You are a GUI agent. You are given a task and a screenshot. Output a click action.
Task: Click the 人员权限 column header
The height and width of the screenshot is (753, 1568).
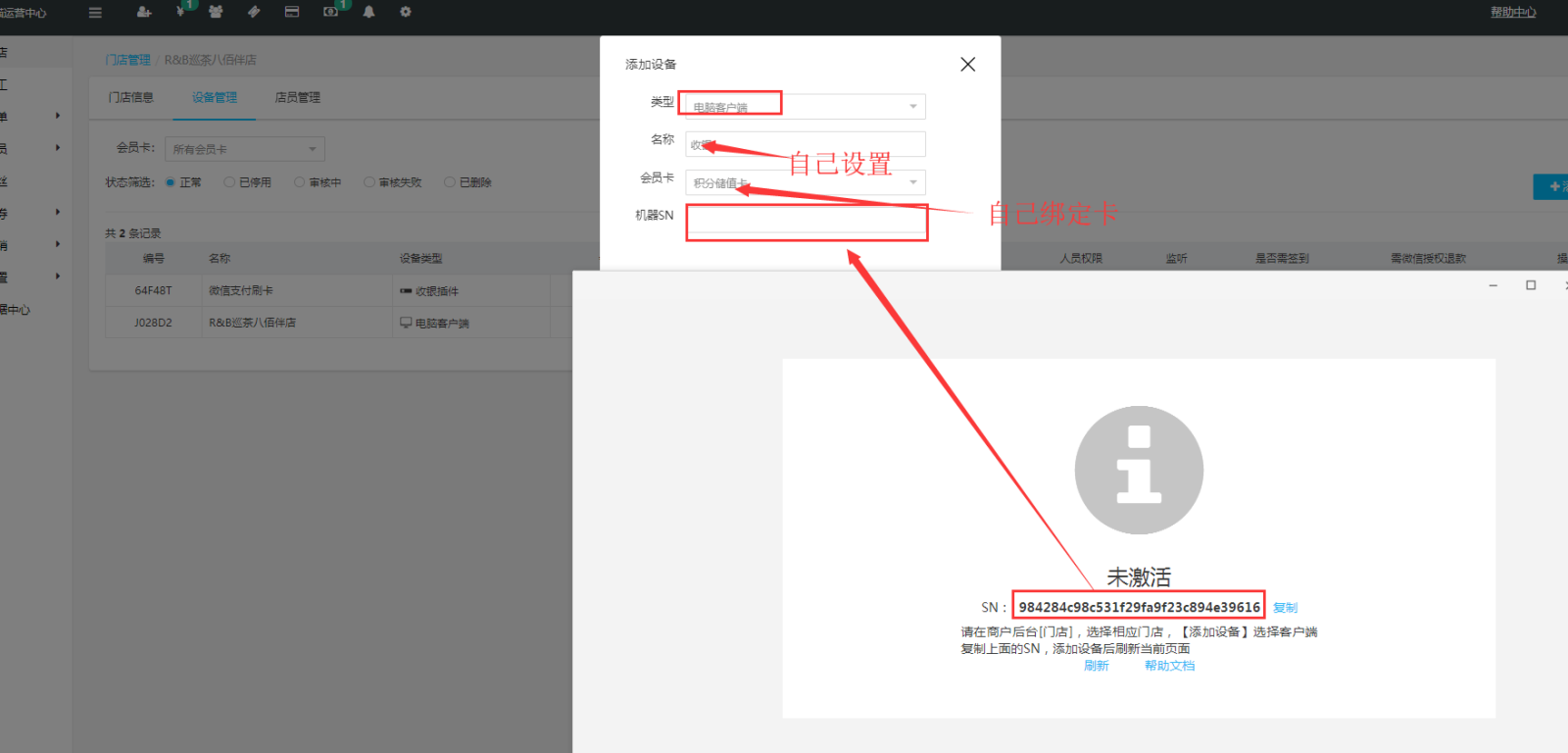[1081, 259]
